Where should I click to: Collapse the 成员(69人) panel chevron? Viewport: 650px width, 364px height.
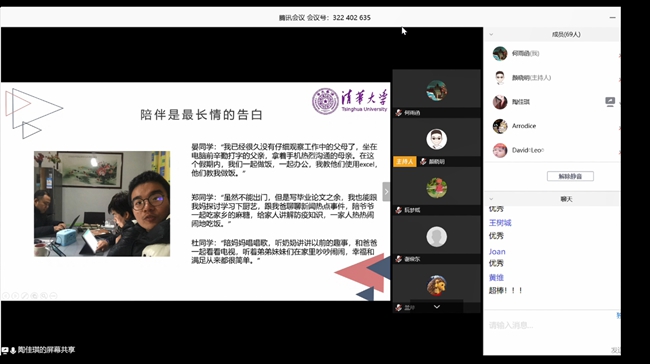tap(491, 34)
